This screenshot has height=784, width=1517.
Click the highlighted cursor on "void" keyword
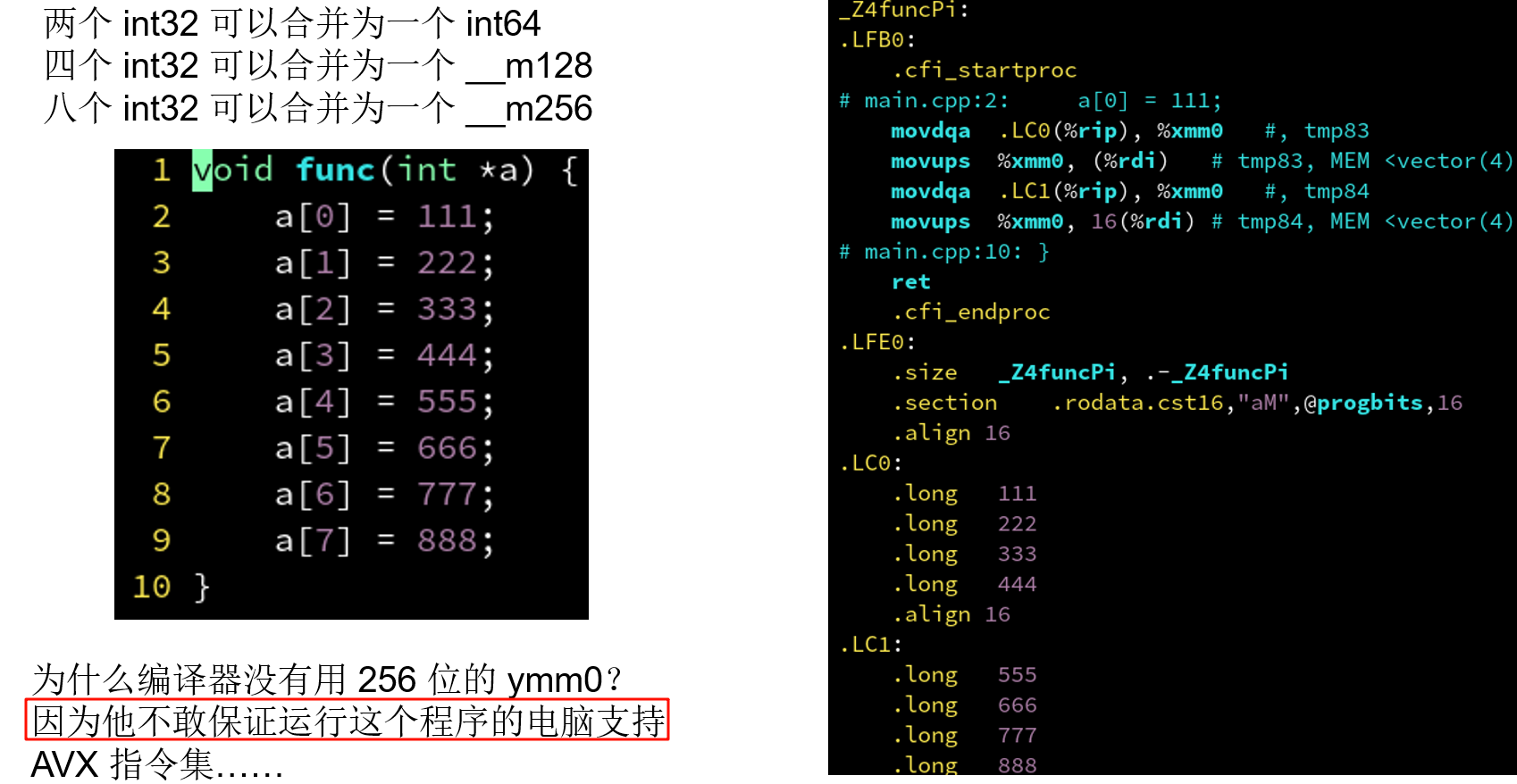tap(202, 170)
